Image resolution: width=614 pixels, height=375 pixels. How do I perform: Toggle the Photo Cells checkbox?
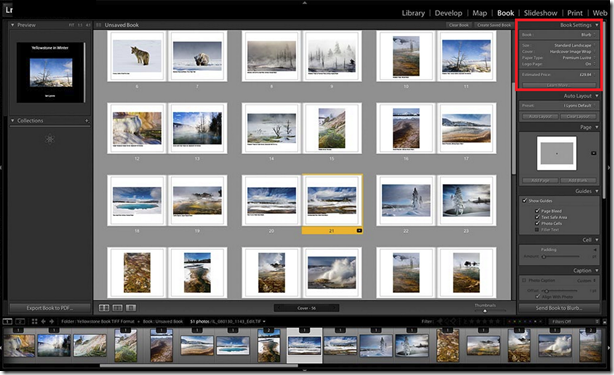point(537,223)
